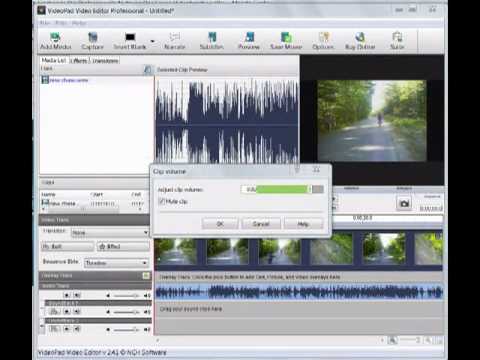The width and height of the screenshot is (480, 360).
Task: Click the Preview toolbar icon
Action: click(249, 41)
